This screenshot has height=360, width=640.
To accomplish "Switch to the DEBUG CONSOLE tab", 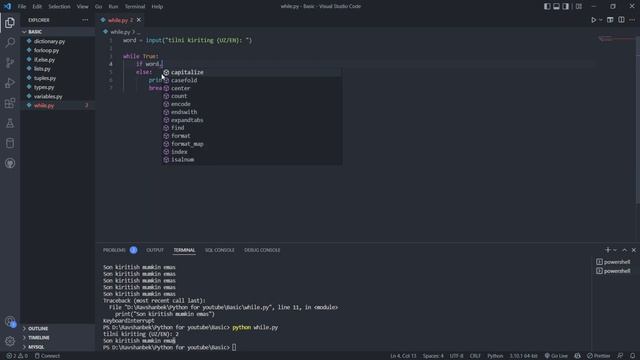I will tap(262, 250).
